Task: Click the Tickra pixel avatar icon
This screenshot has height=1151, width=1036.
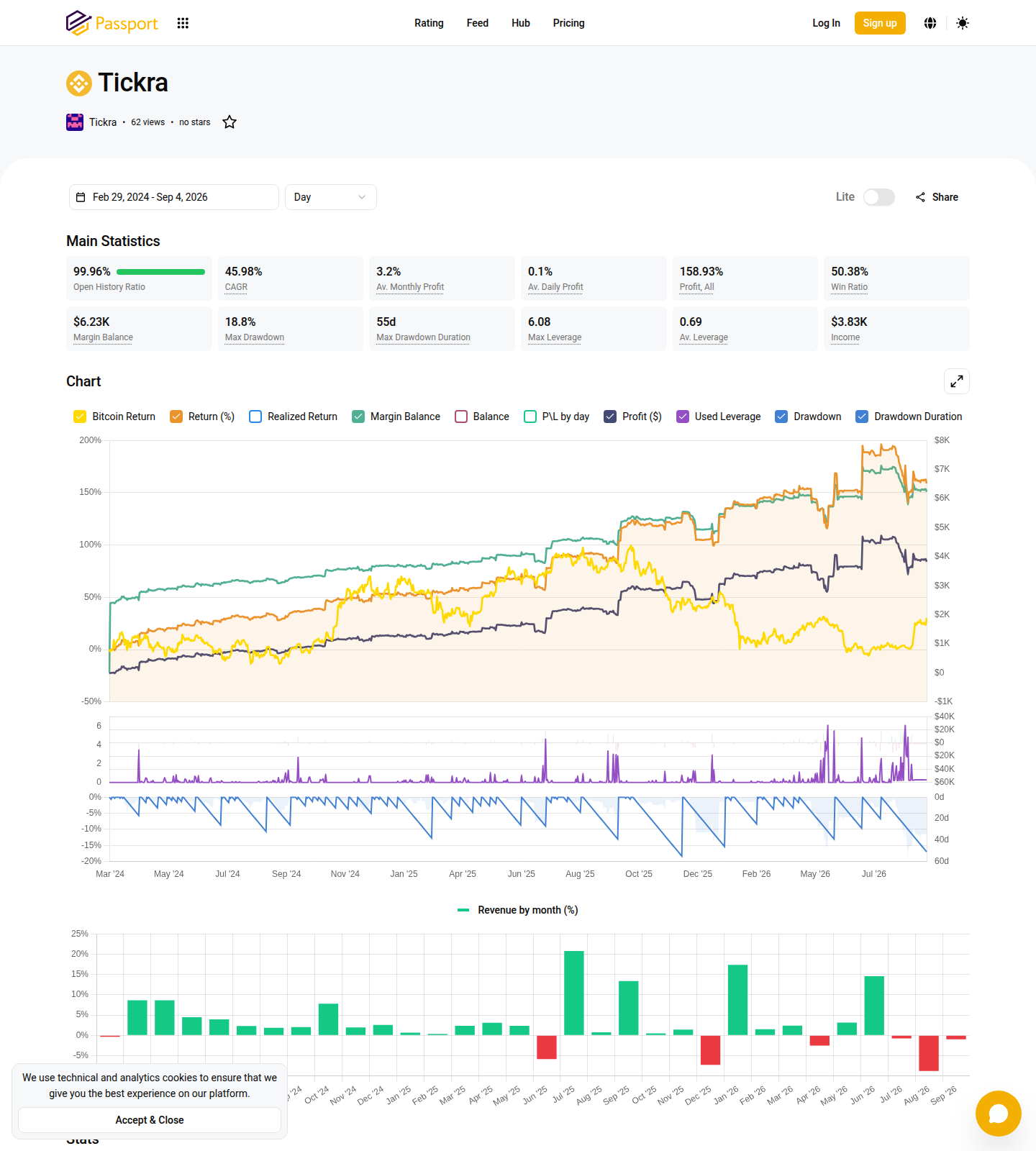Action: pos(75,122)
